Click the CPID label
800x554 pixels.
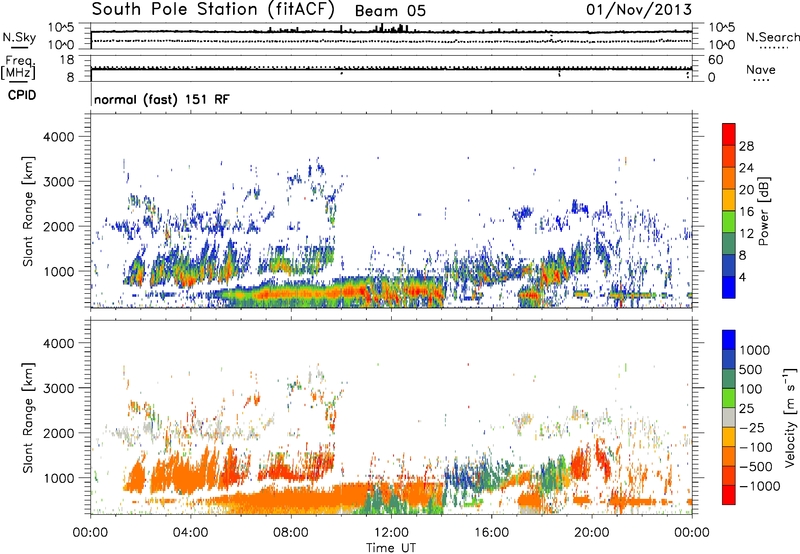click(x=22, y=95)
